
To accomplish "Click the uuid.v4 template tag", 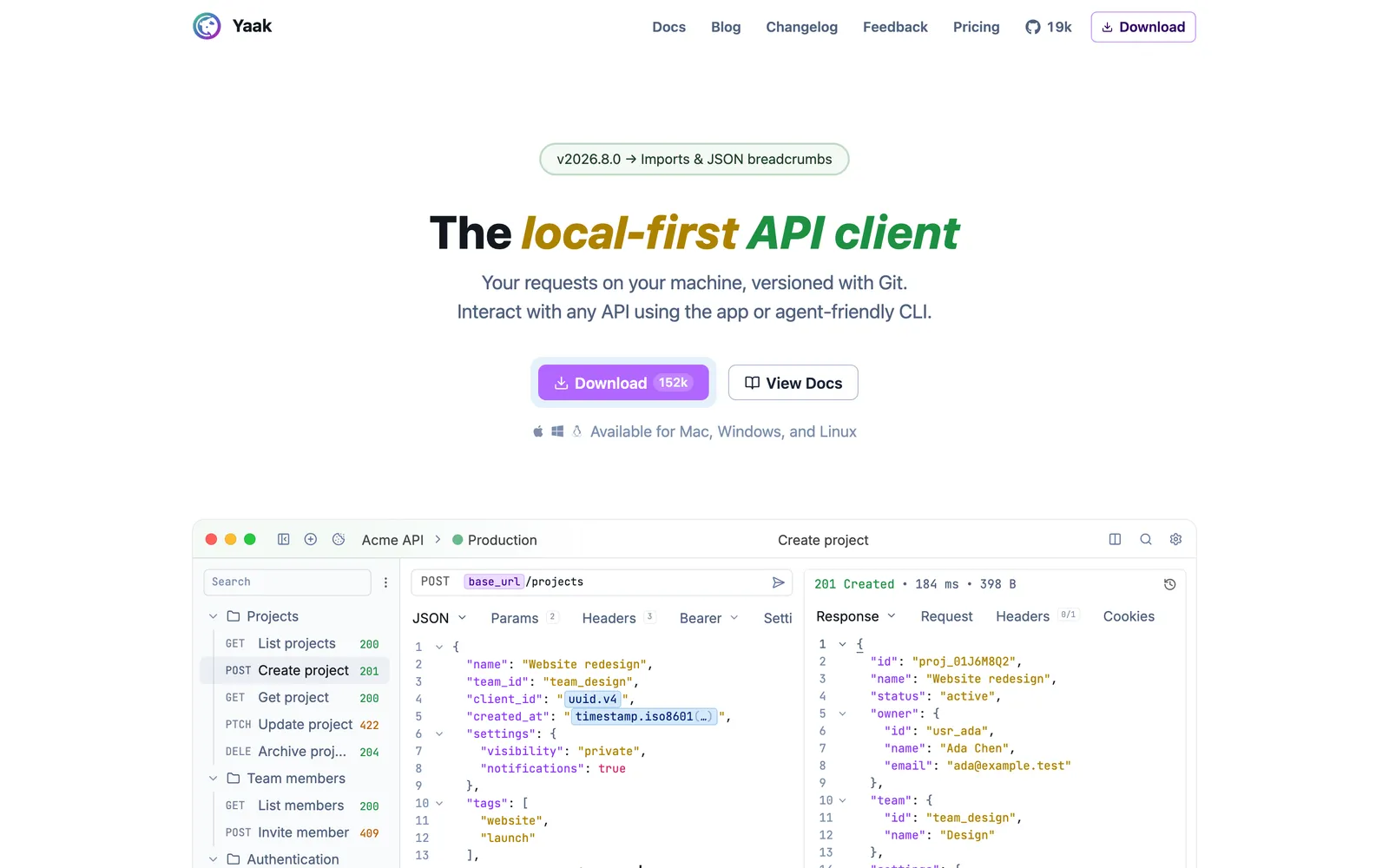I will (x=593, y=699).
